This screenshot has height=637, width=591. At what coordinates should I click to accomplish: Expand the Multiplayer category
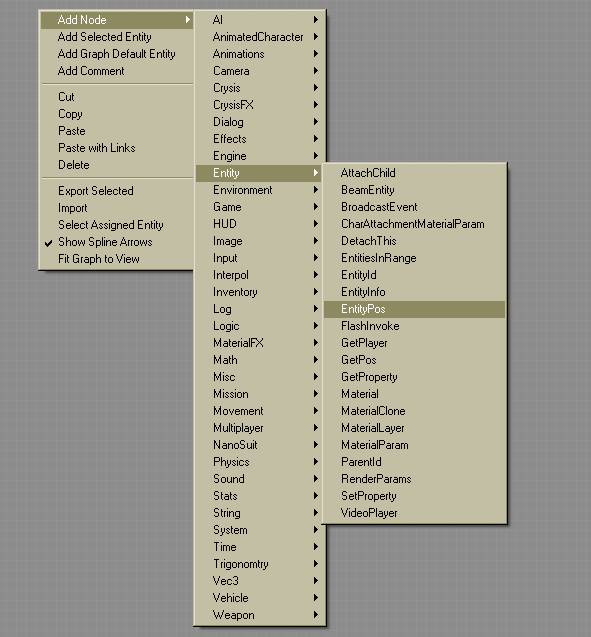click(260, 428)
